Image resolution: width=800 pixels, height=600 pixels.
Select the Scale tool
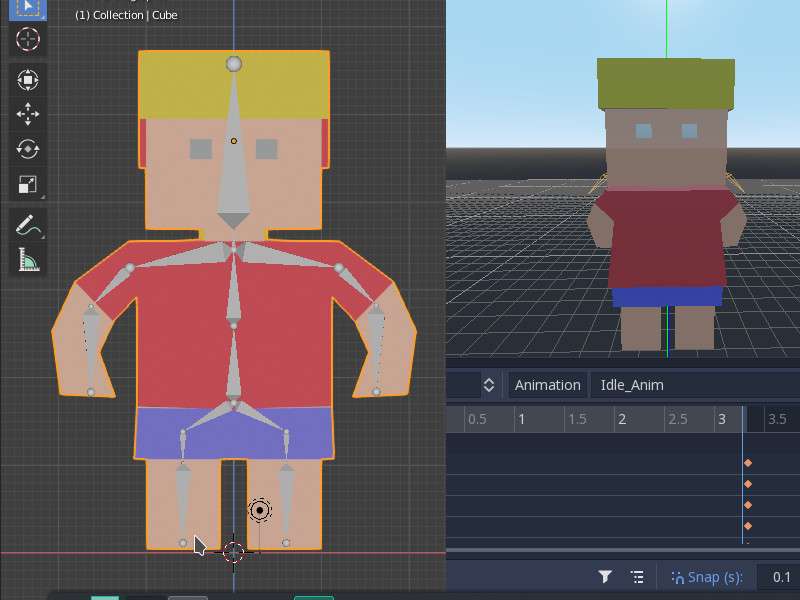(x=28, y=184)
